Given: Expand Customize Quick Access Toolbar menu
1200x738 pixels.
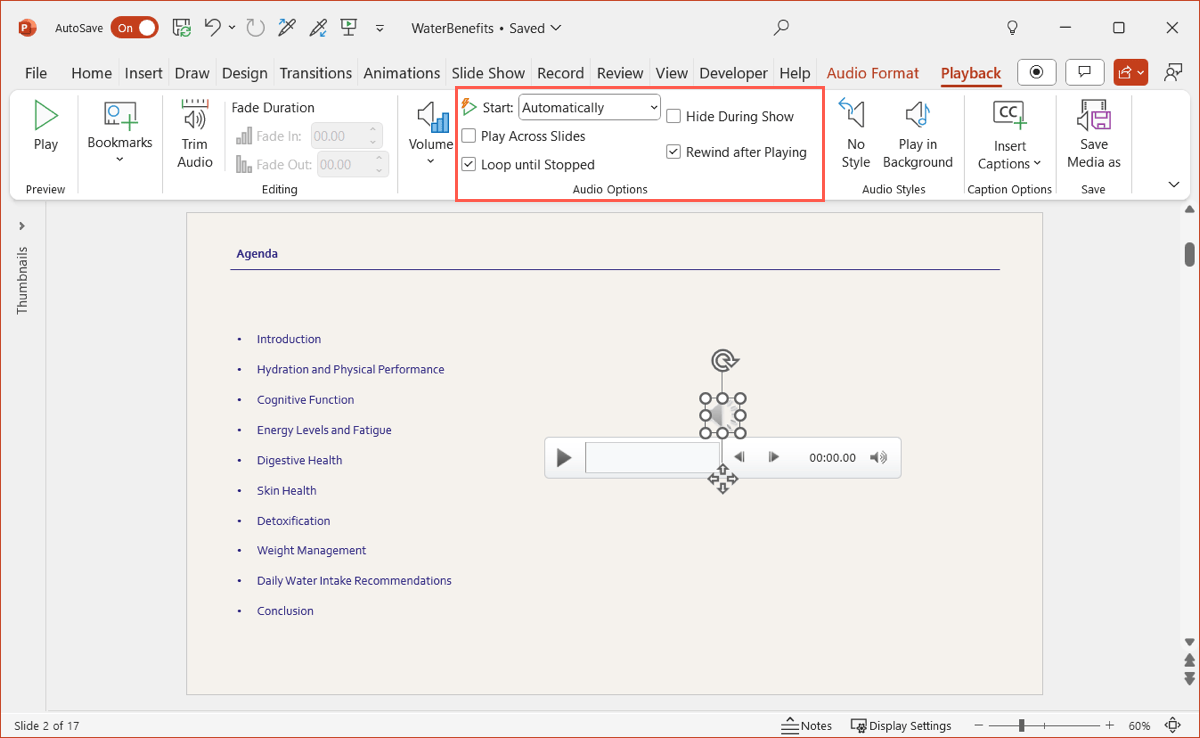Looking at the screenshot, I should (x=380, y=29).
